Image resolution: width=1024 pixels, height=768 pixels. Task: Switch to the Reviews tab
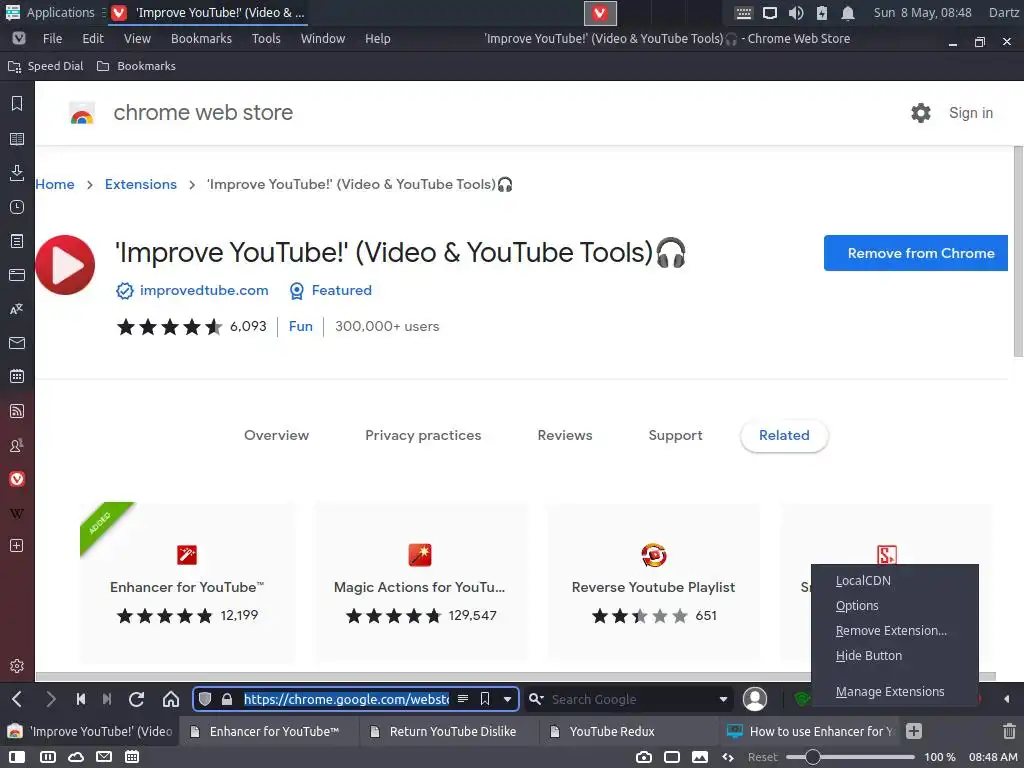(x=565, y=436)
